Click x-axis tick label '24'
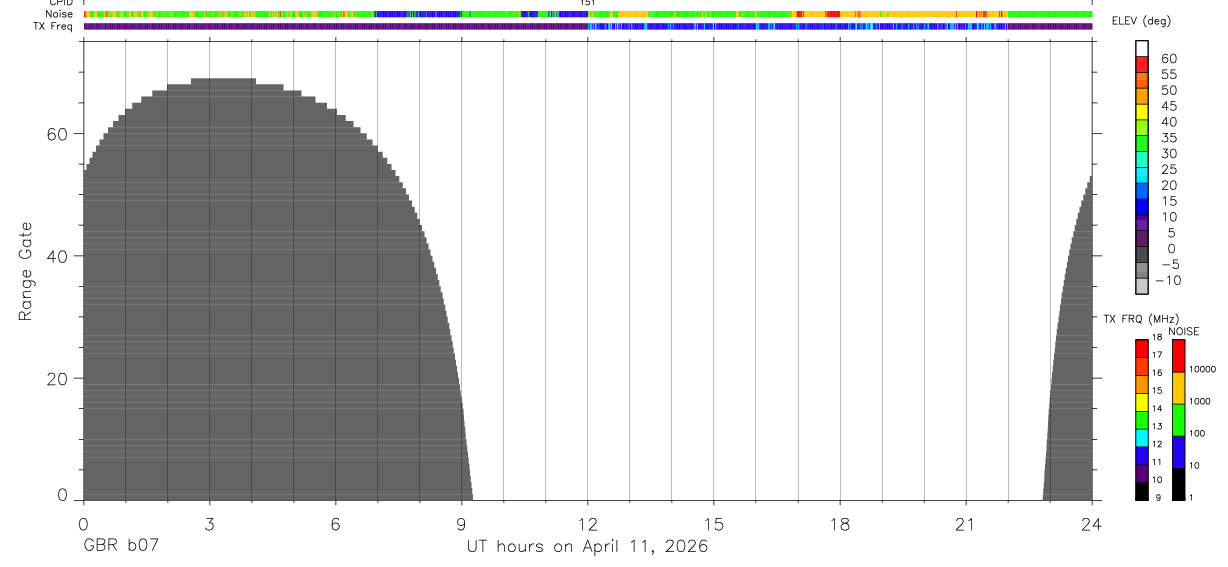 (1092, 524)
